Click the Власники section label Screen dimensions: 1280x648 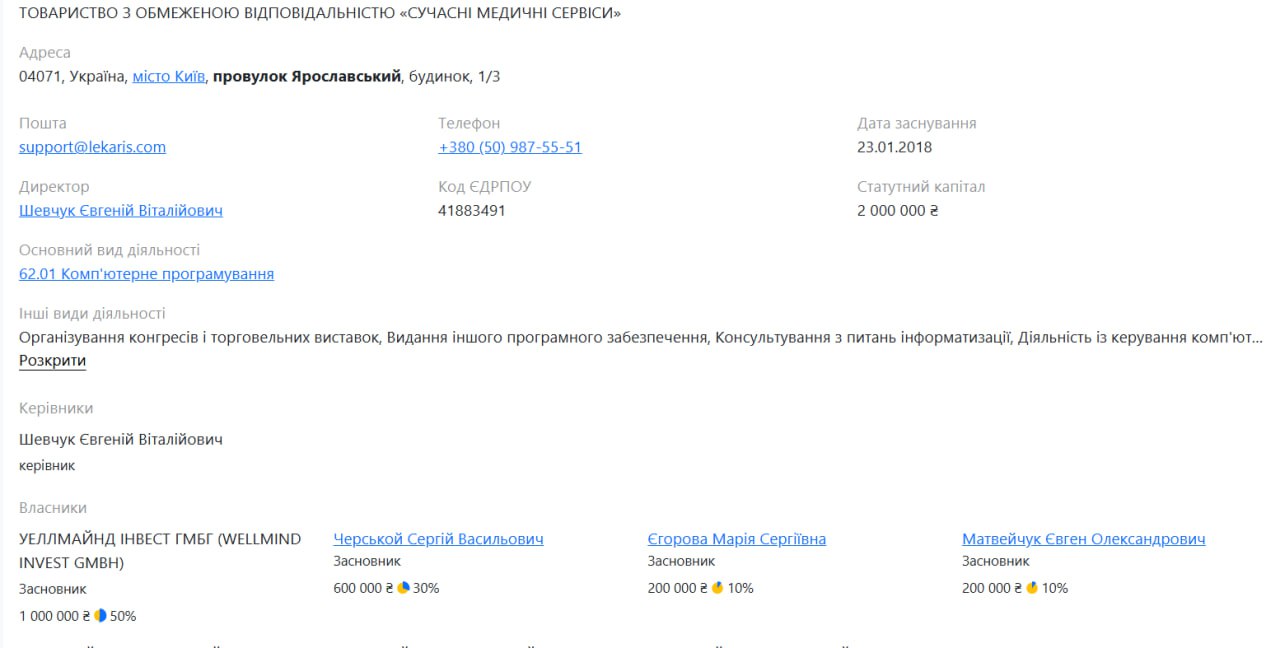coord(53,508)
